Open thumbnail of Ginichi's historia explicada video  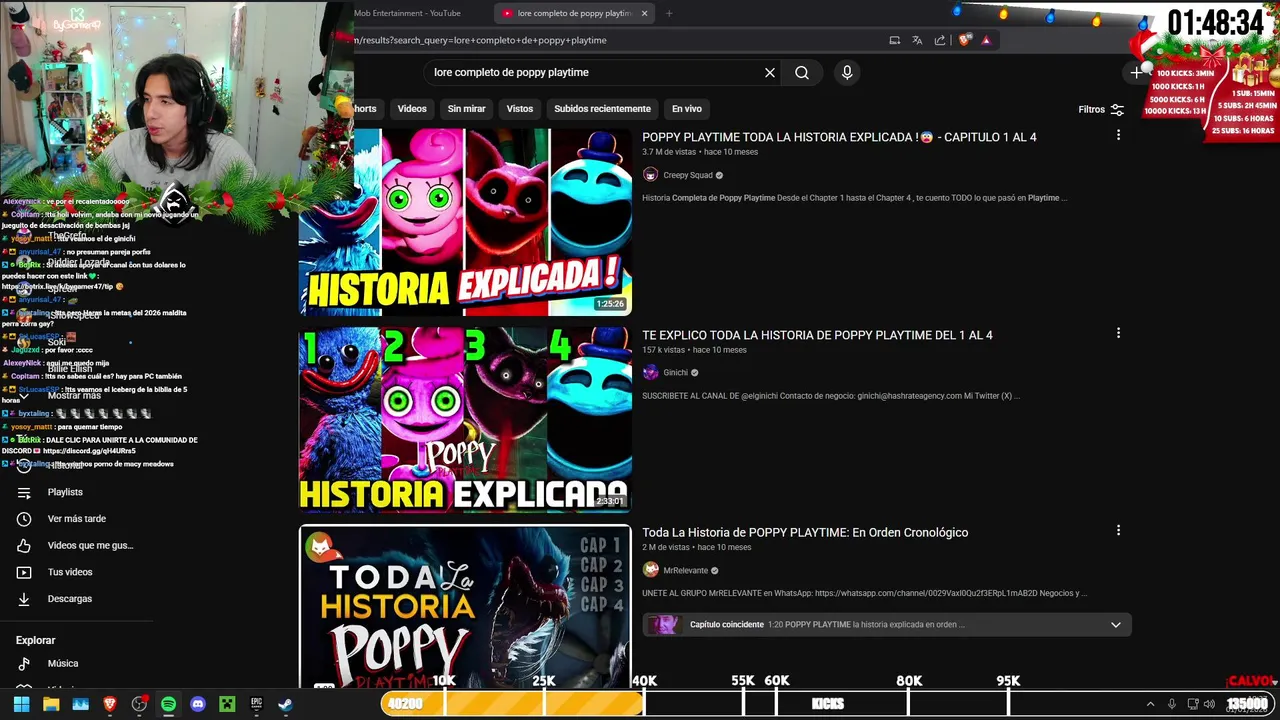click(465, 419)
